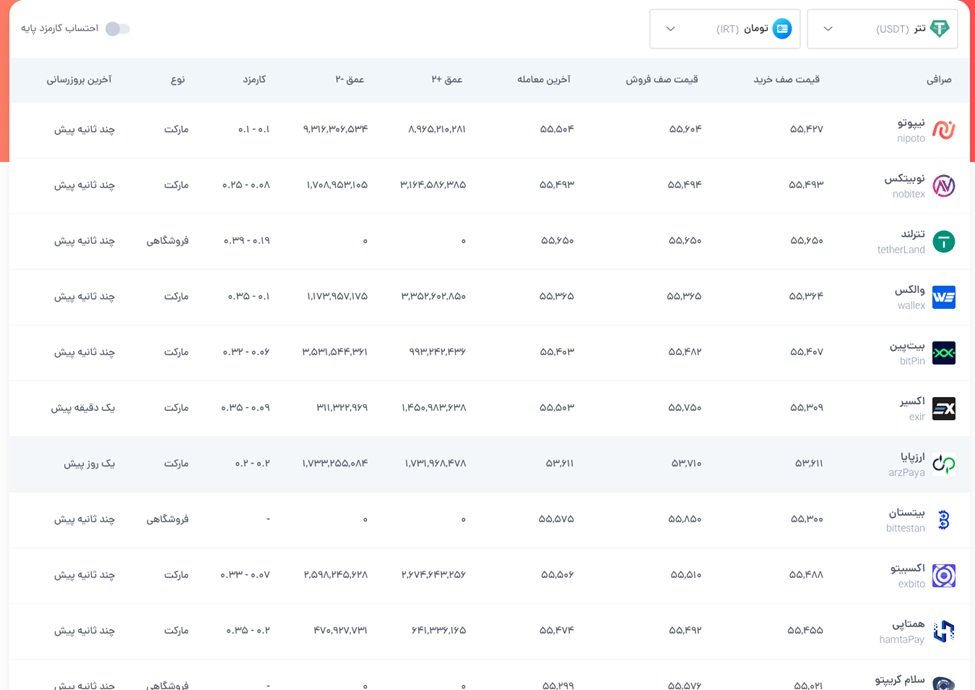Open the تومان (IRT) currency dropdown
Screen dimensions: 975x690
[724, 29]
